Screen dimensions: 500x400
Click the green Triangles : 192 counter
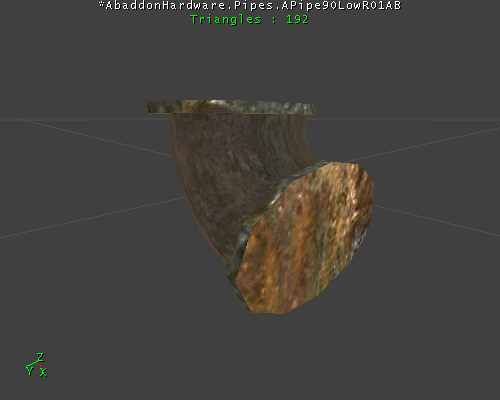point(249,20)
